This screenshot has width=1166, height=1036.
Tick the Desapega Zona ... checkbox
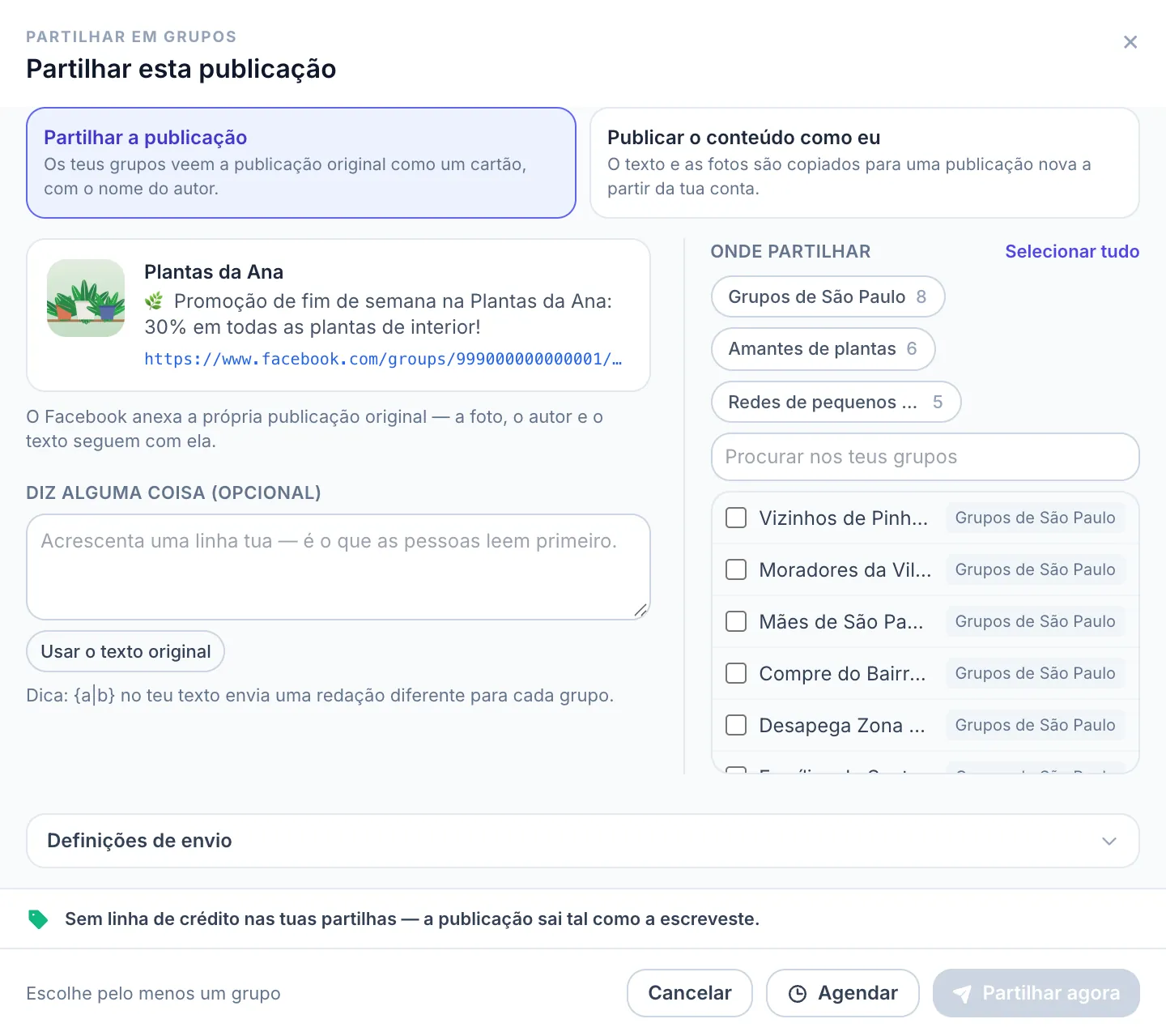coord(736,725)
